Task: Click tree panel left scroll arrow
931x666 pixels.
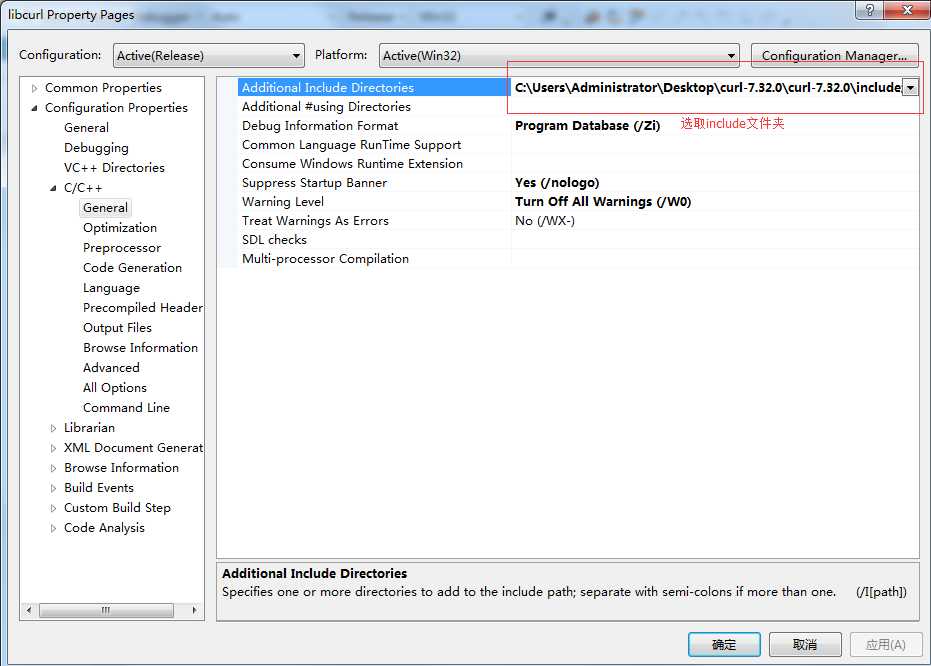Action: point(29,610)
